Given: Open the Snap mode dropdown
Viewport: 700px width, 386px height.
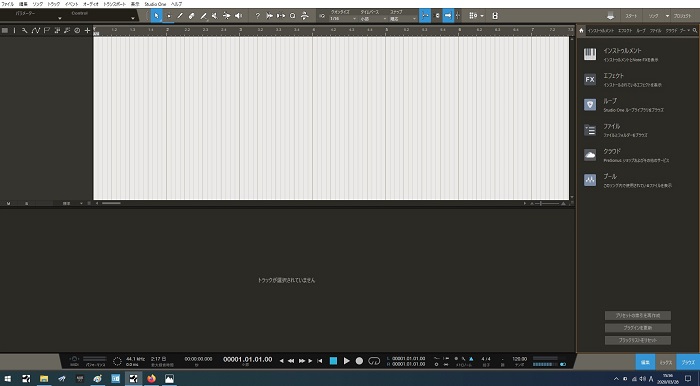Looking at the screenshot, I should pos(403,19).
